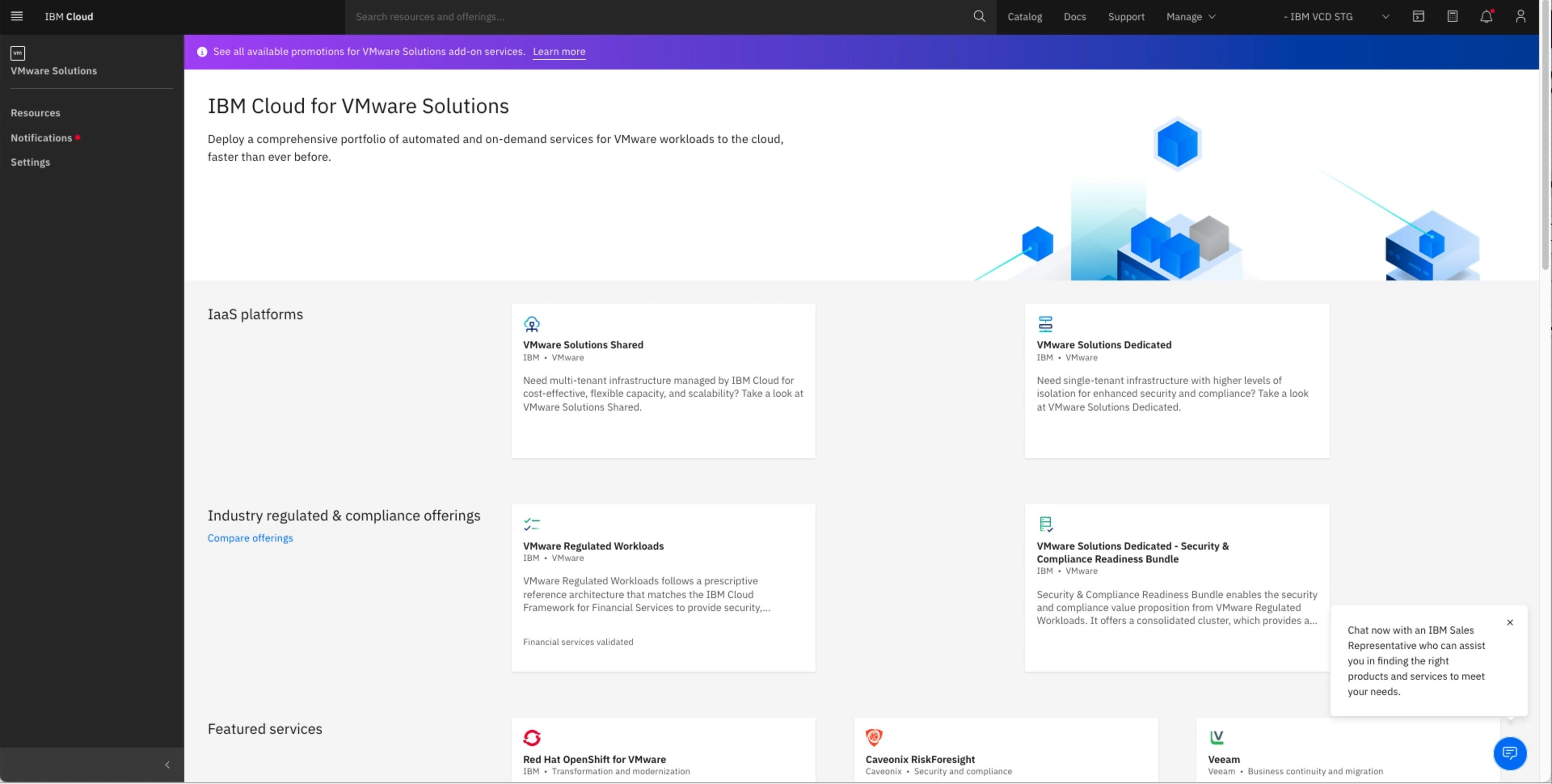The image size is (1552, 784).
Task: Open the hamburger navigation menu
Action: point(17,16)
